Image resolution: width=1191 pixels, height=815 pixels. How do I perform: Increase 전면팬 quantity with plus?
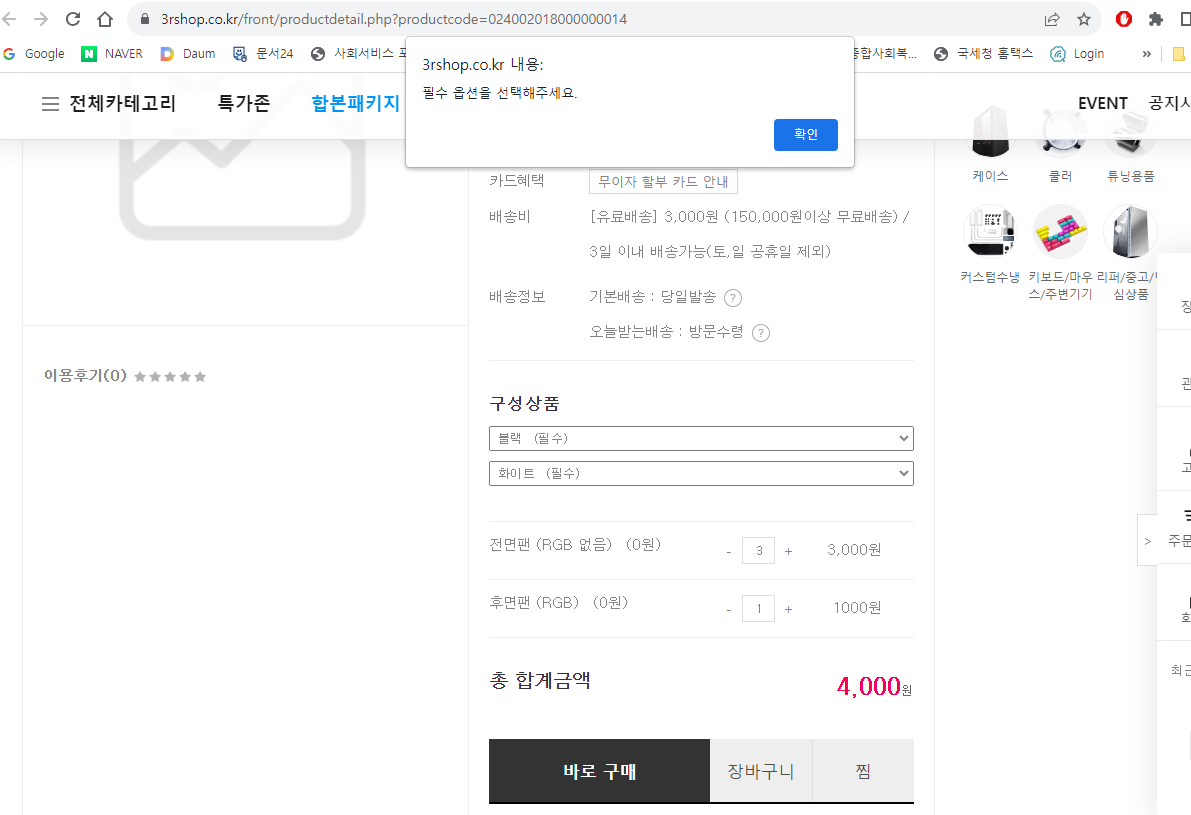[788, 551]
